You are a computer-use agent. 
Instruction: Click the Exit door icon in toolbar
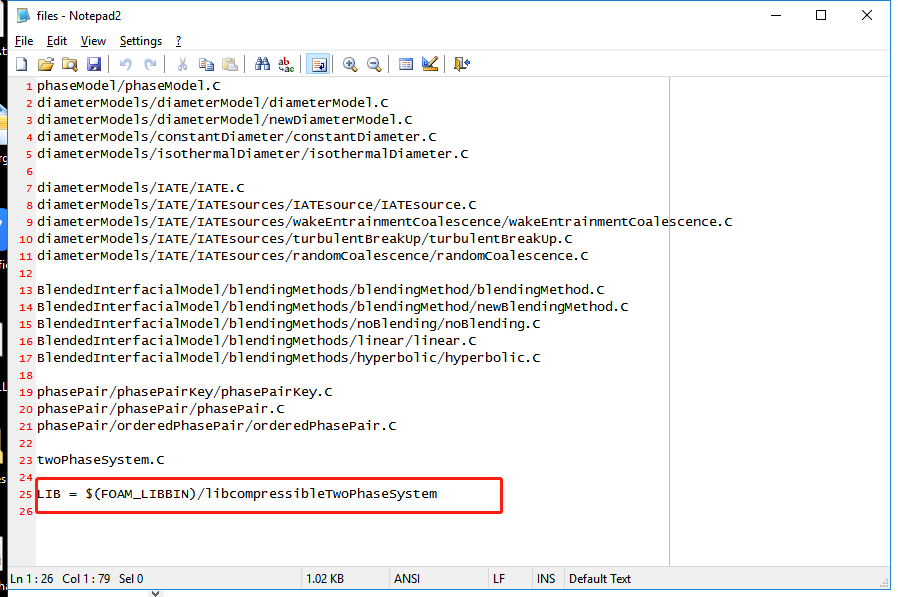(461, 64)
